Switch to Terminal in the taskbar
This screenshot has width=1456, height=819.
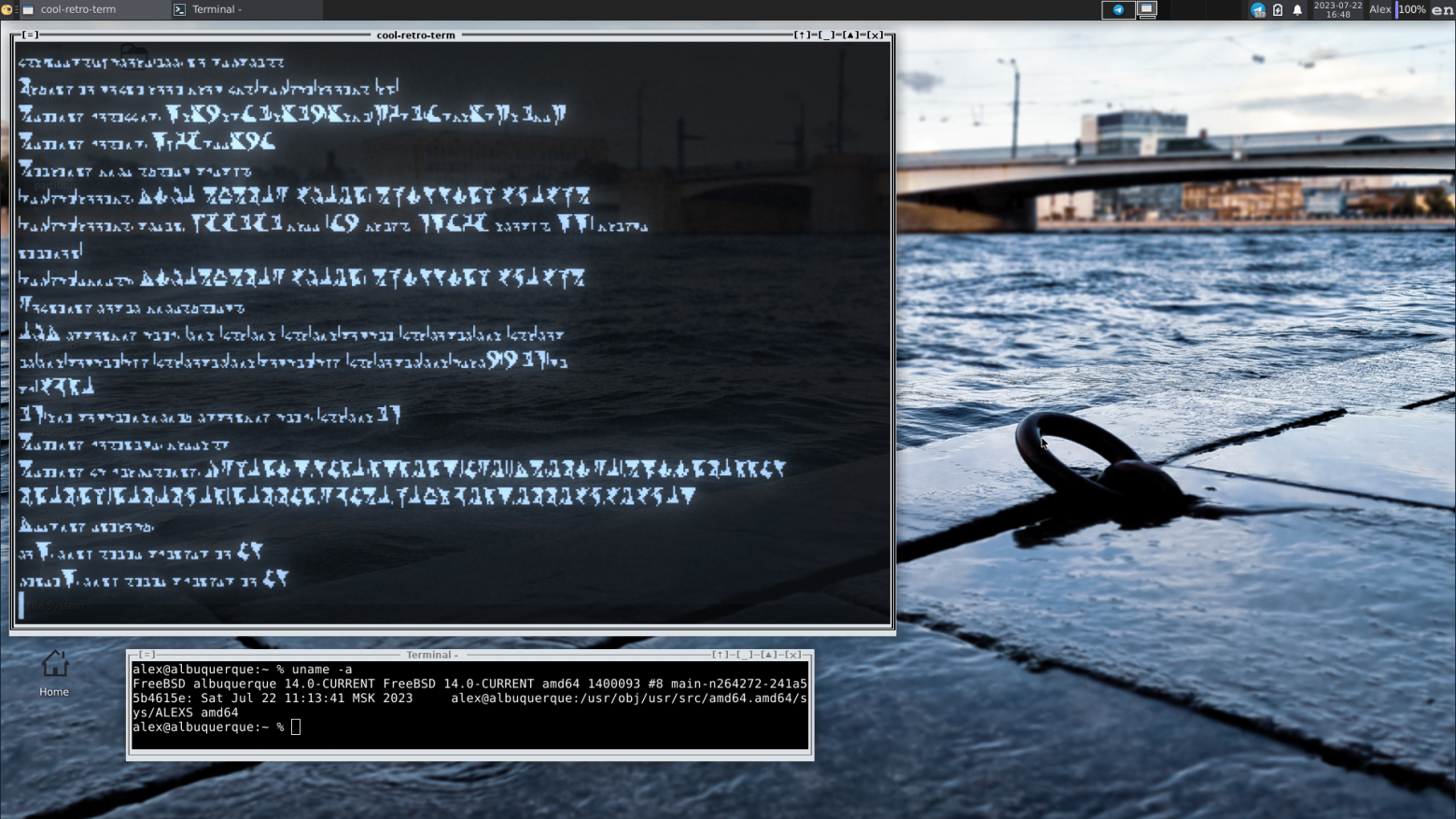(x=245, y=9)
